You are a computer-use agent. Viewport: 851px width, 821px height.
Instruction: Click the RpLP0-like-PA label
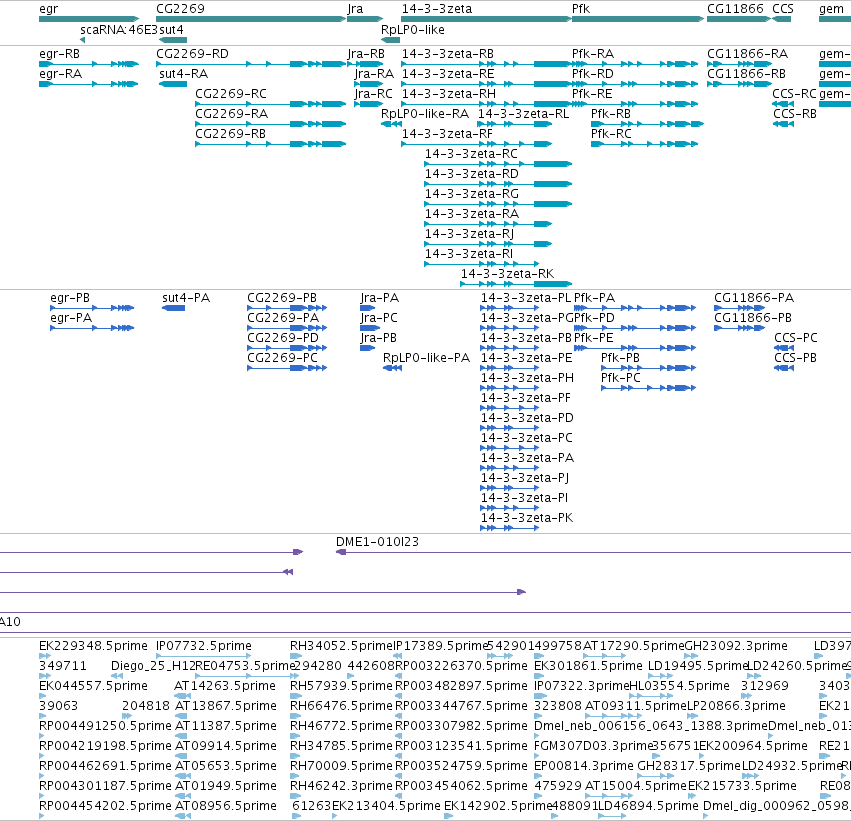(426, 358)
